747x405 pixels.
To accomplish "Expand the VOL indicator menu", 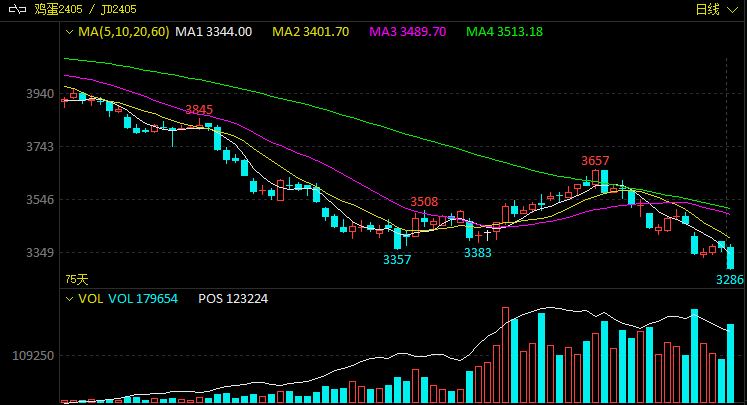I will 69,299.
